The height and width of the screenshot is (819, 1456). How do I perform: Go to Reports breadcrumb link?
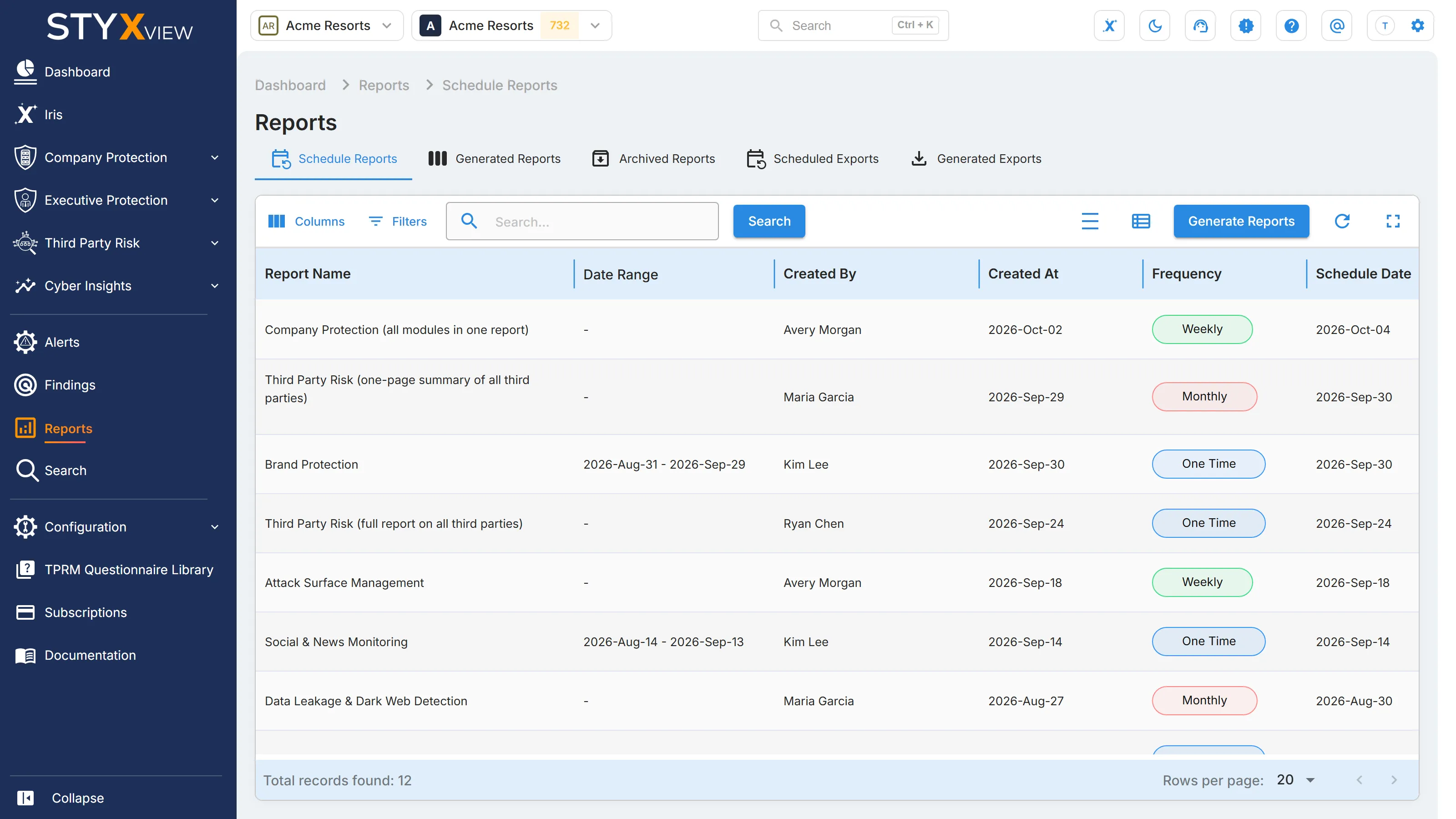click(x=384, y=86)
